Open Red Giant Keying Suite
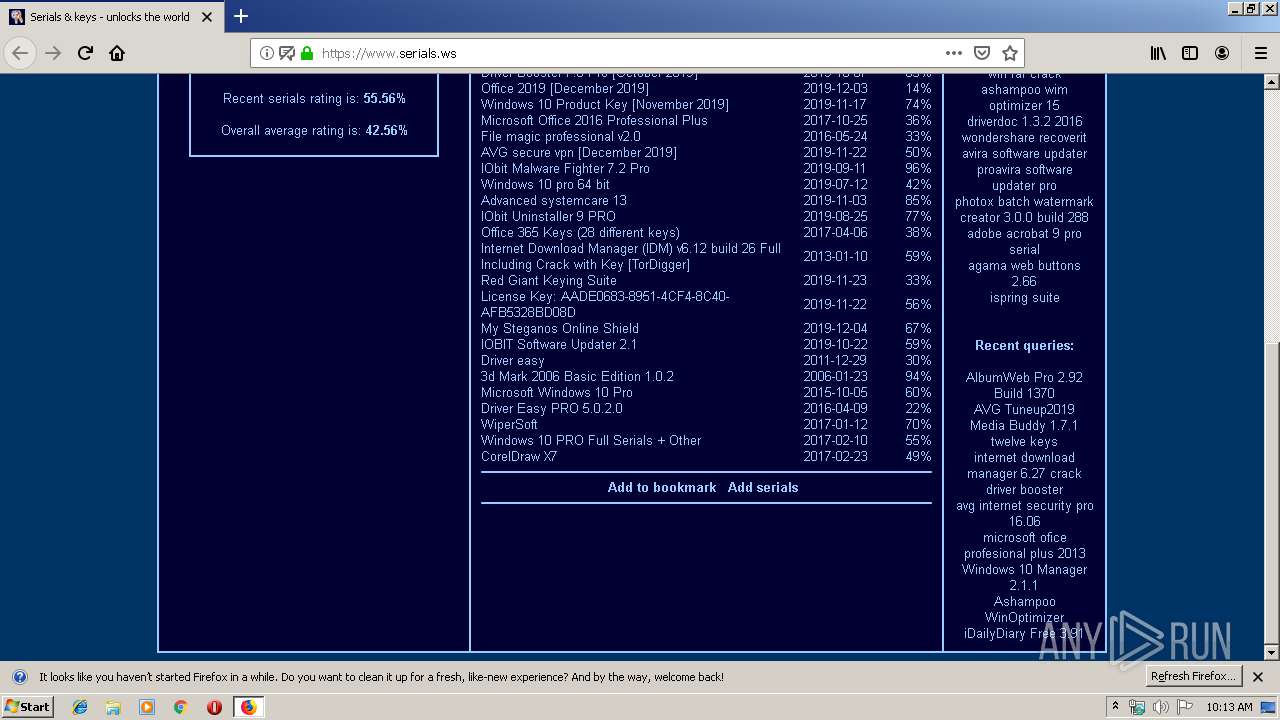Screen dimensions: 1280x720 [549, 280]
